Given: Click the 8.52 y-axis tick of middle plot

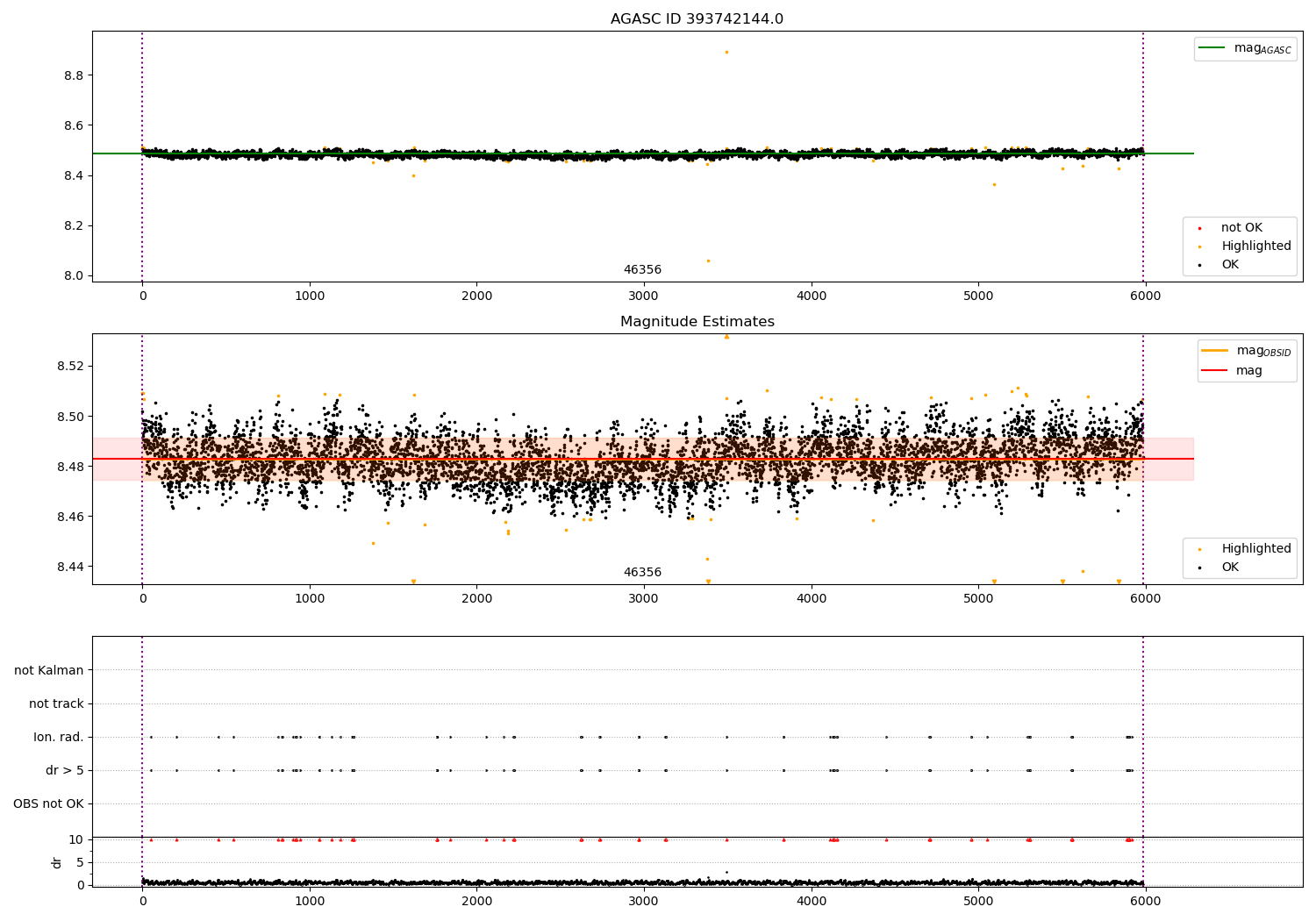Looking at the screenshot, I should click(70, 366).
